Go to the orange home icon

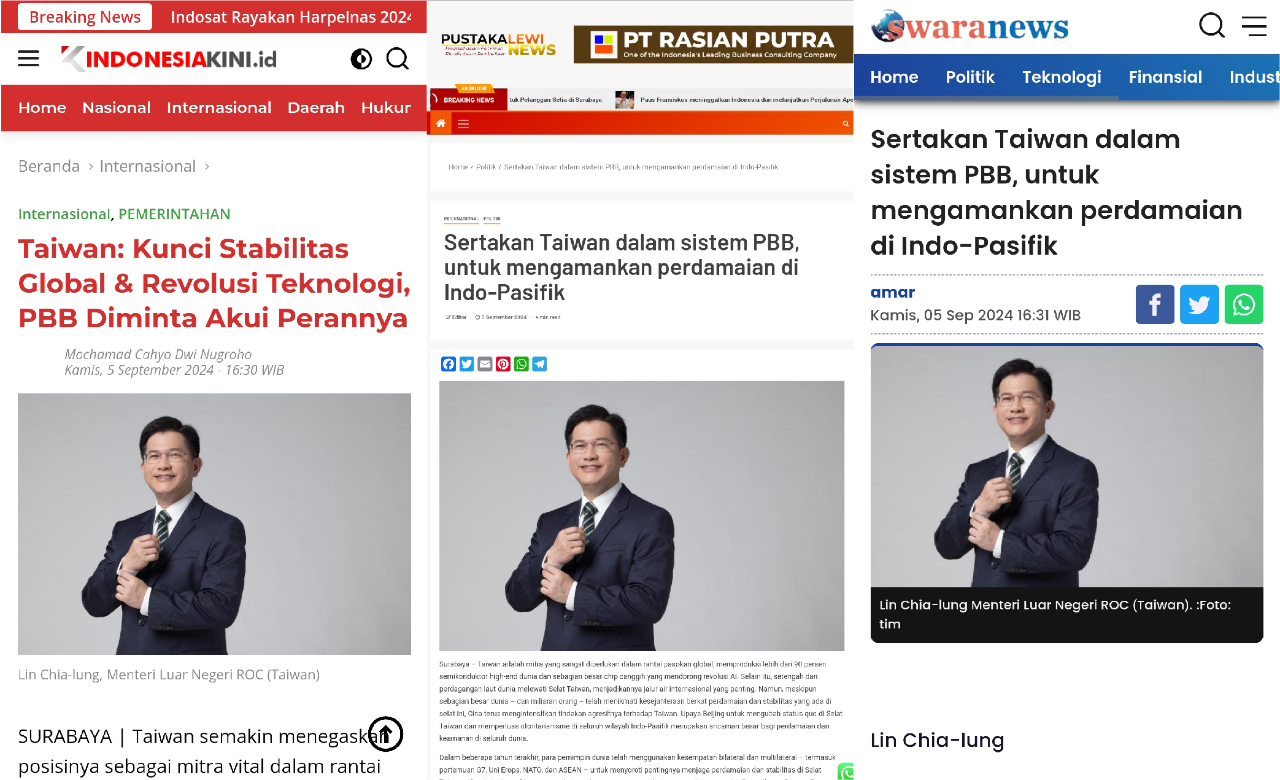coord(440,124)
